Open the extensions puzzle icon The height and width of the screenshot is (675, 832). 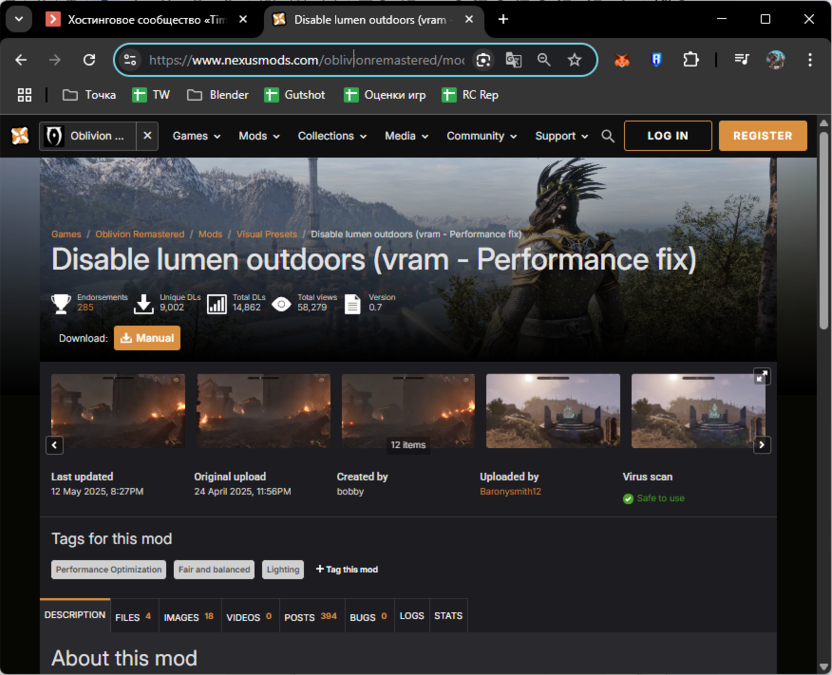690,60
